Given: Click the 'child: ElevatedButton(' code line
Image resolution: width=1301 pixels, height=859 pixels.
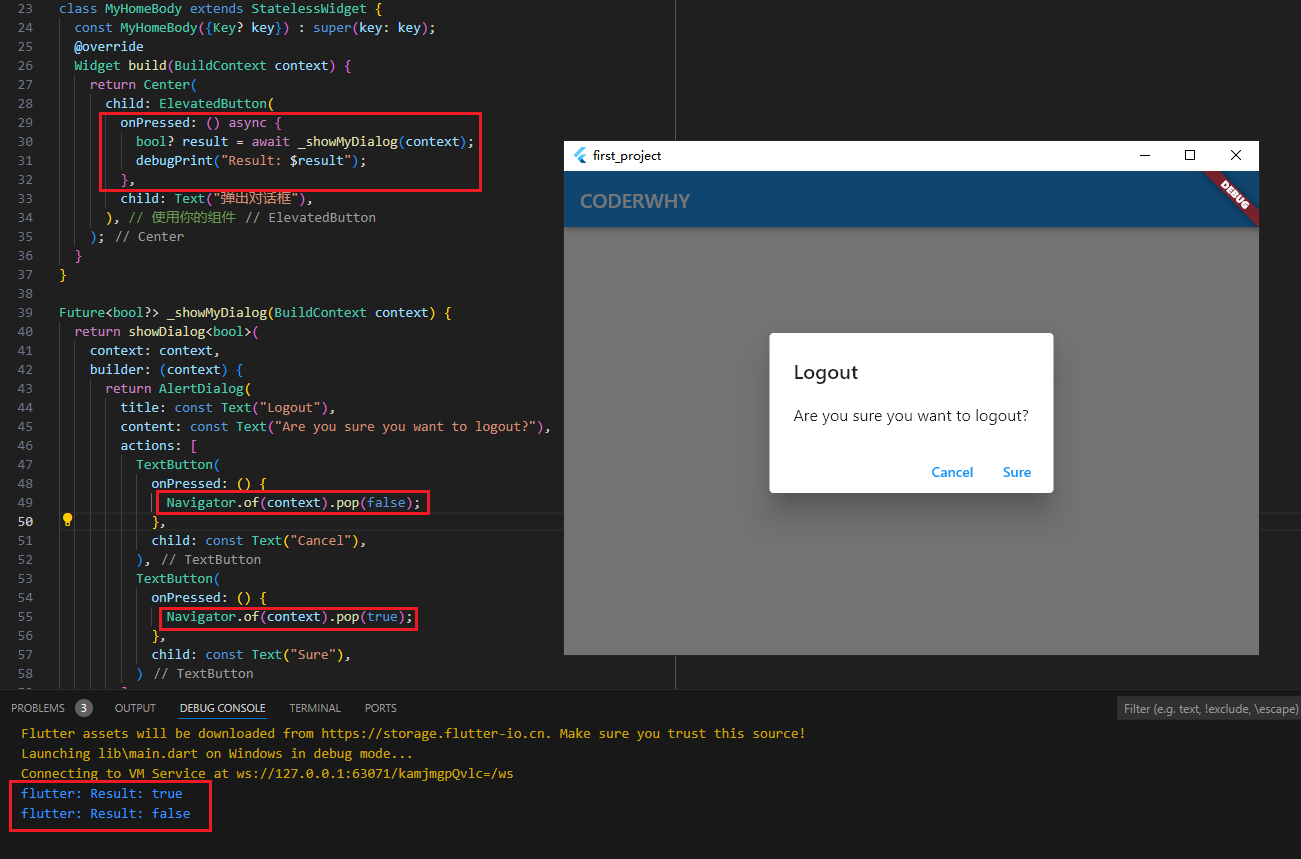Looking at the screenshot, I should click(x=190, y=103).
